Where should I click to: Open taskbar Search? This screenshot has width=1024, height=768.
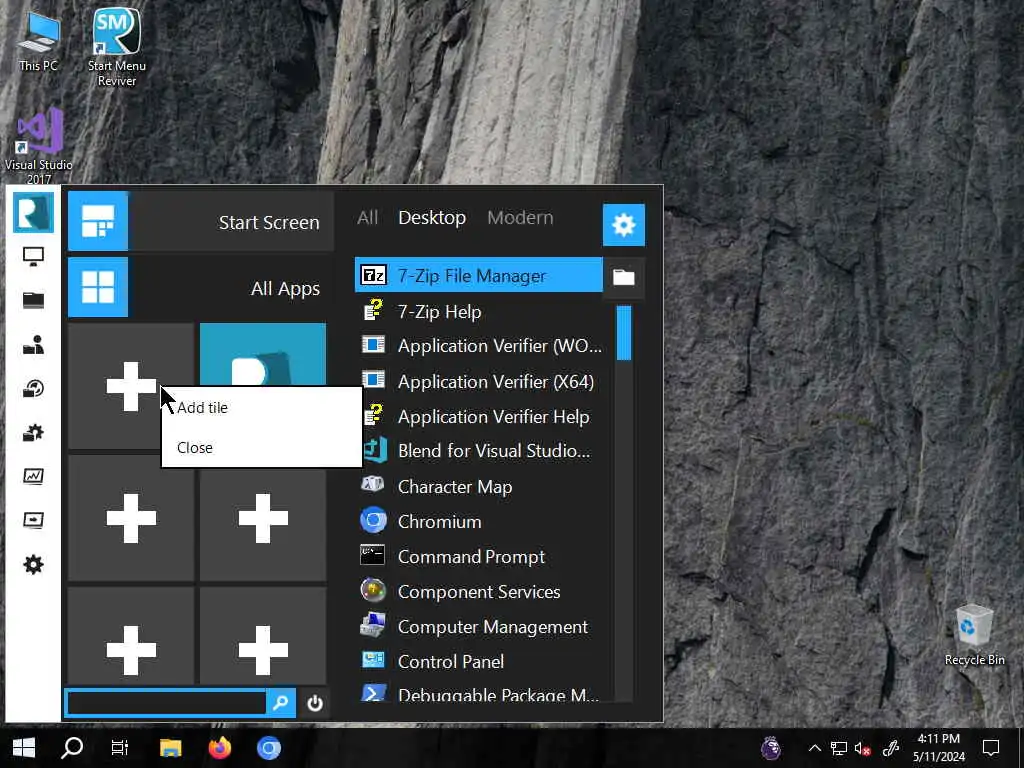72,748
